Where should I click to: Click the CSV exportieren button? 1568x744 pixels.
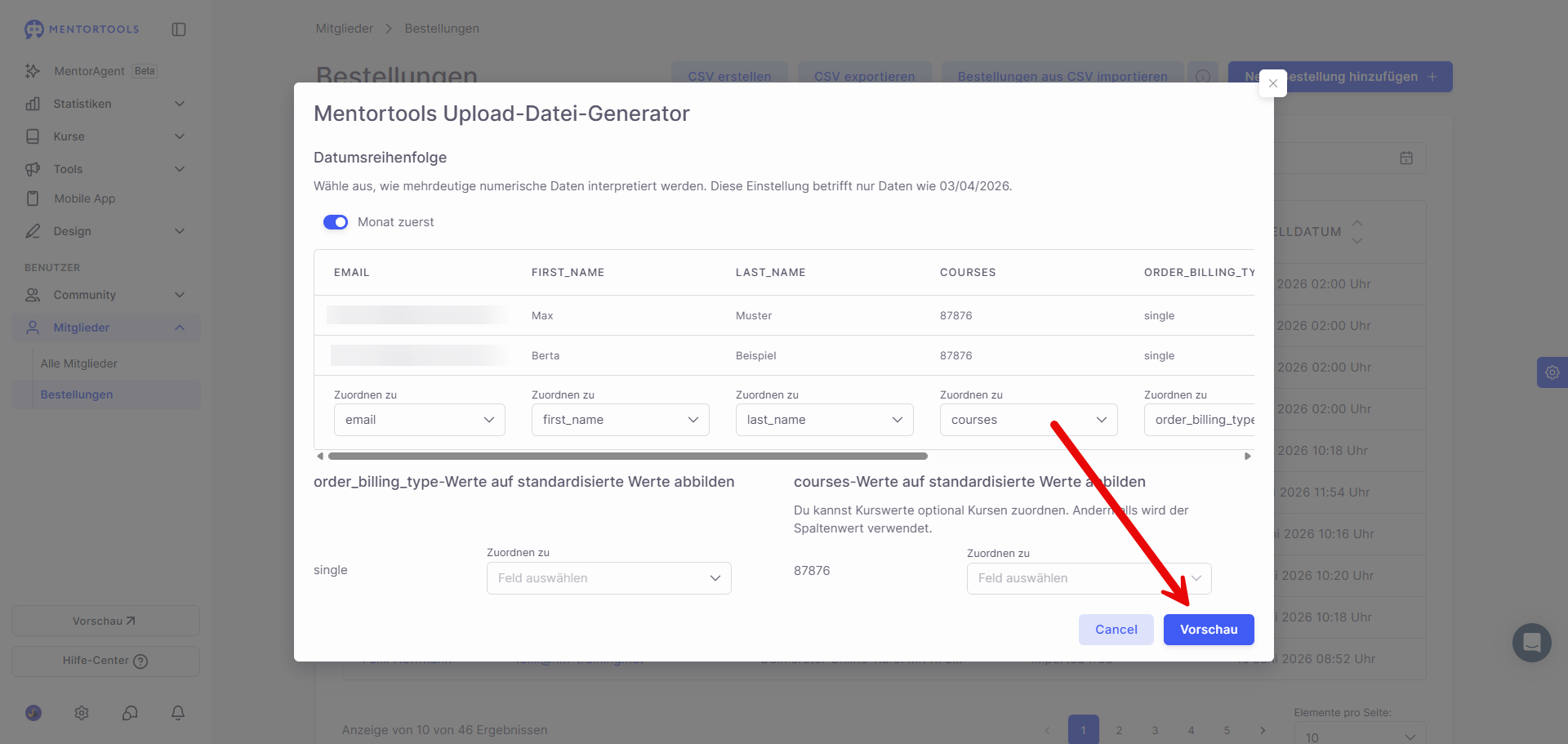(x=865, y=77)
